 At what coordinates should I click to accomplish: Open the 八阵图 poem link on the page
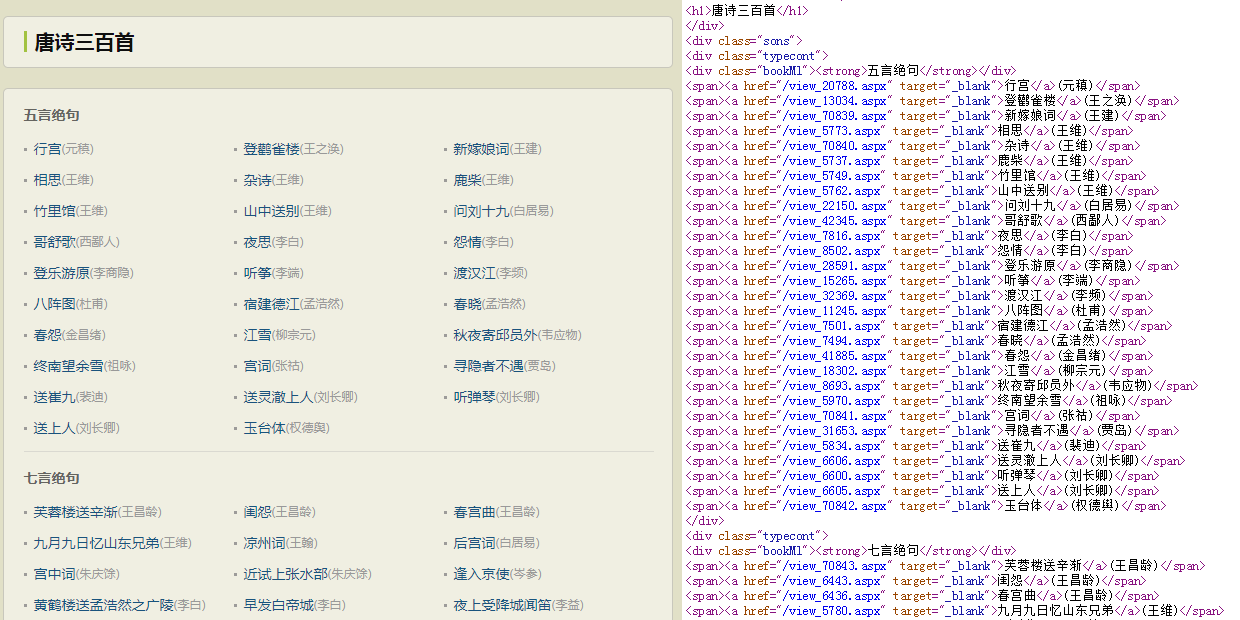[55, 304]
